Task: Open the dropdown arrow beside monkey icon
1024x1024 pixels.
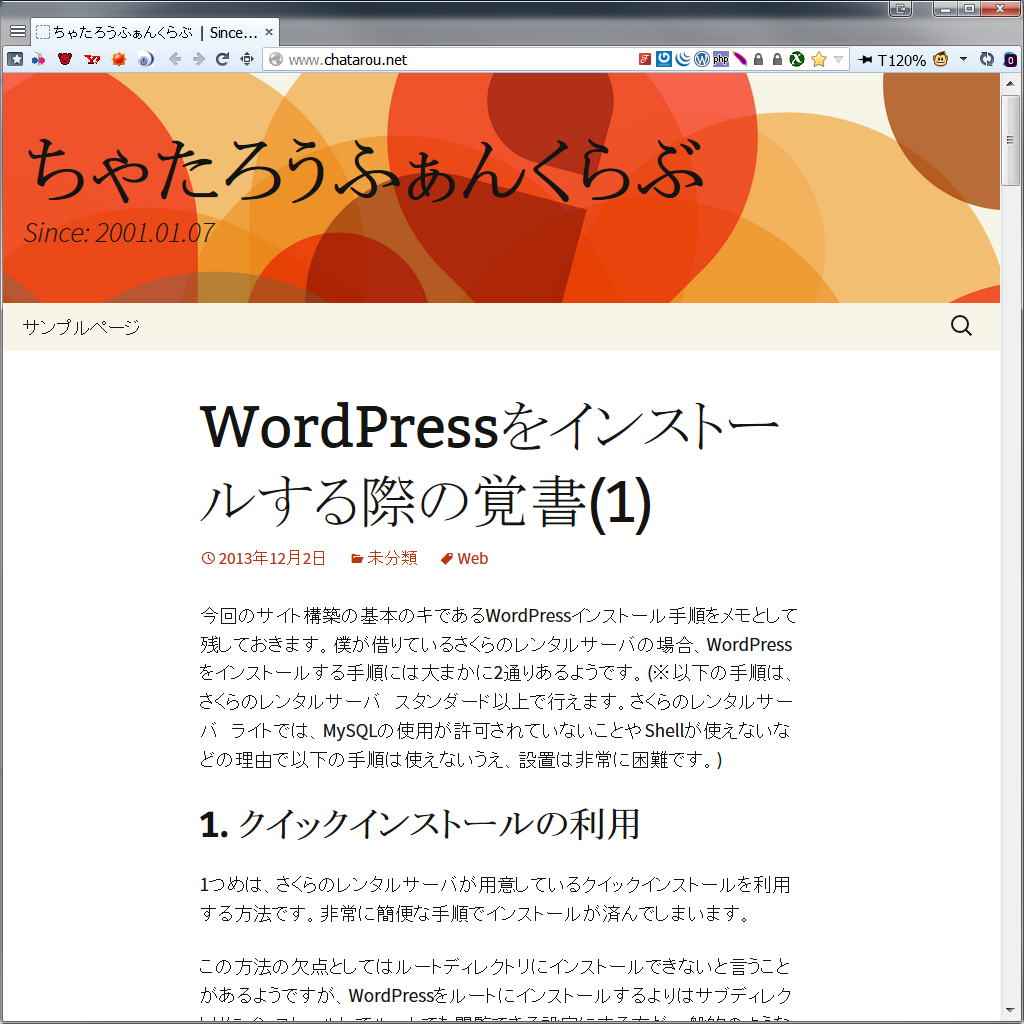Action: coord(963,59)
